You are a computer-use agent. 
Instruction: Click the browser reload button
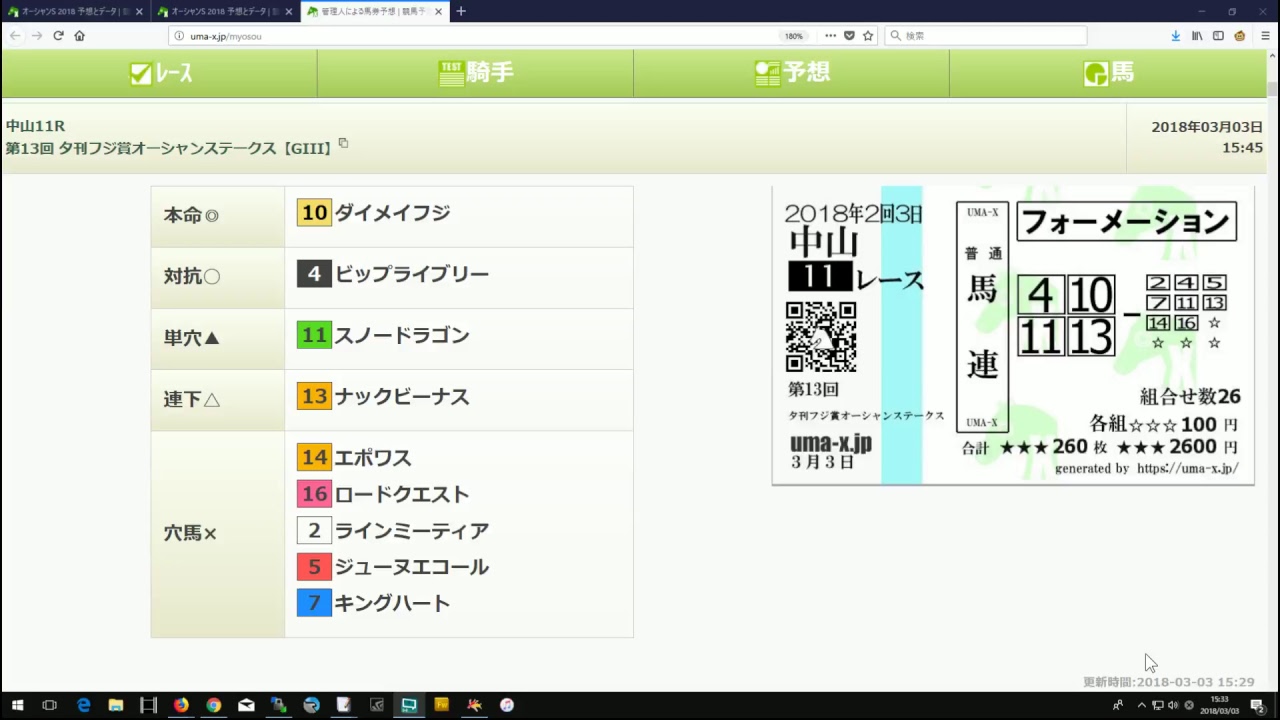tap(58, 36)
